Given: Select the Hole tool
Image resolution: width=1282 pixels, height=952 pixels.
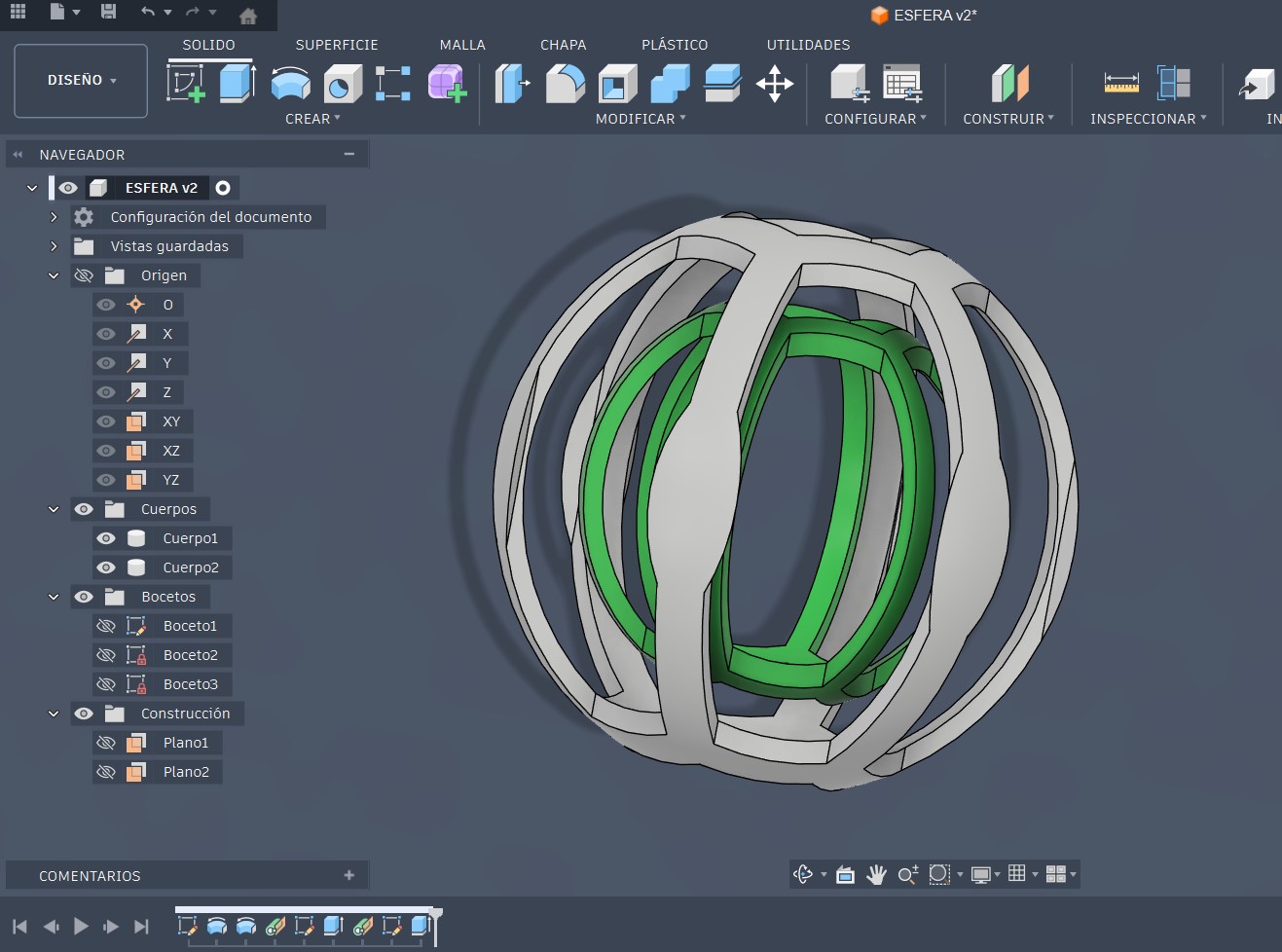Looking at the screenshot, I should [x=342, y=84].
